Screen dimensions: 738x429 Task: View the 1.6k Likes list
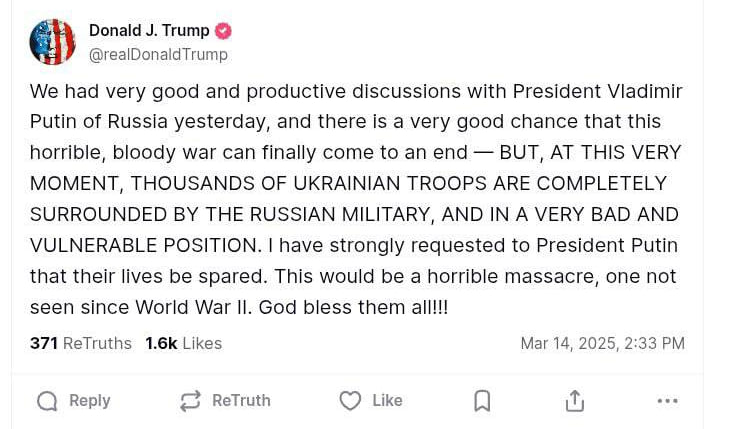point(183,343)
